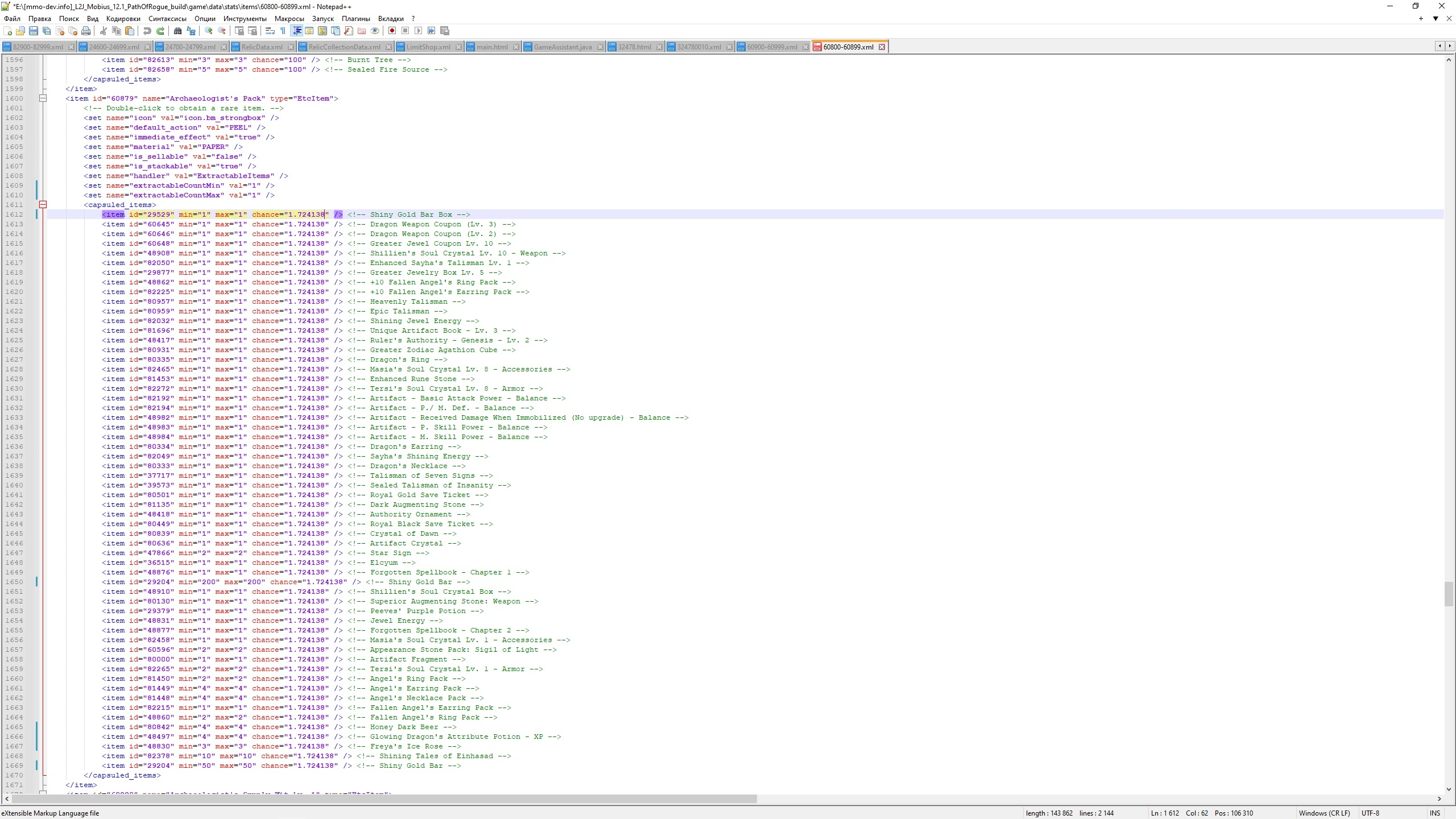Viewport: 1456px width, 819px height.
Task: Switch to the RelicData.xml tab
Action: point(262,47)
